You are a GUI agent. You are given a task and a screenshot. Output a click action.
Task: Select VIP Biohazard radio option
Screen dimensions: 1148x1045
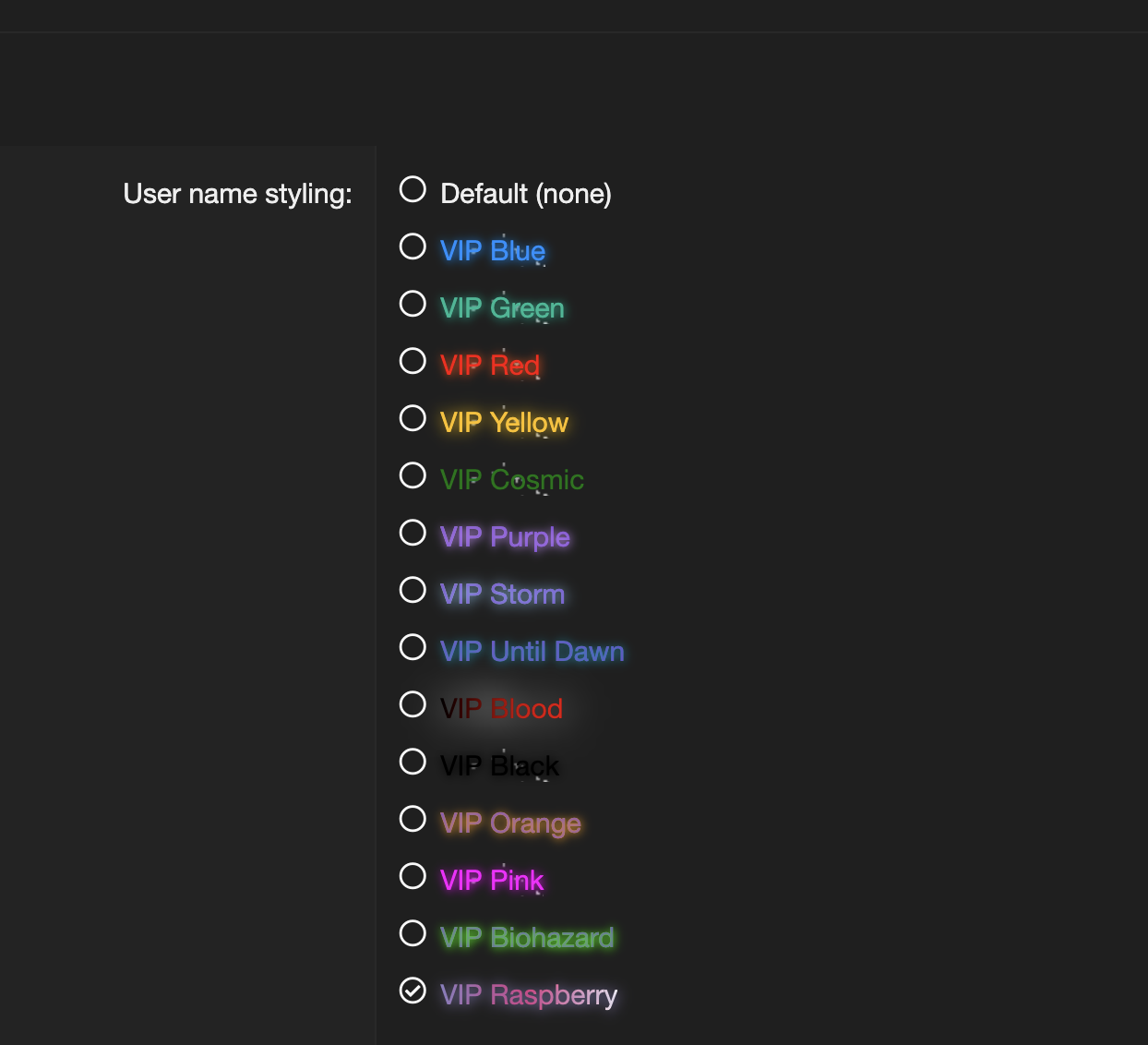coord(413,933)
